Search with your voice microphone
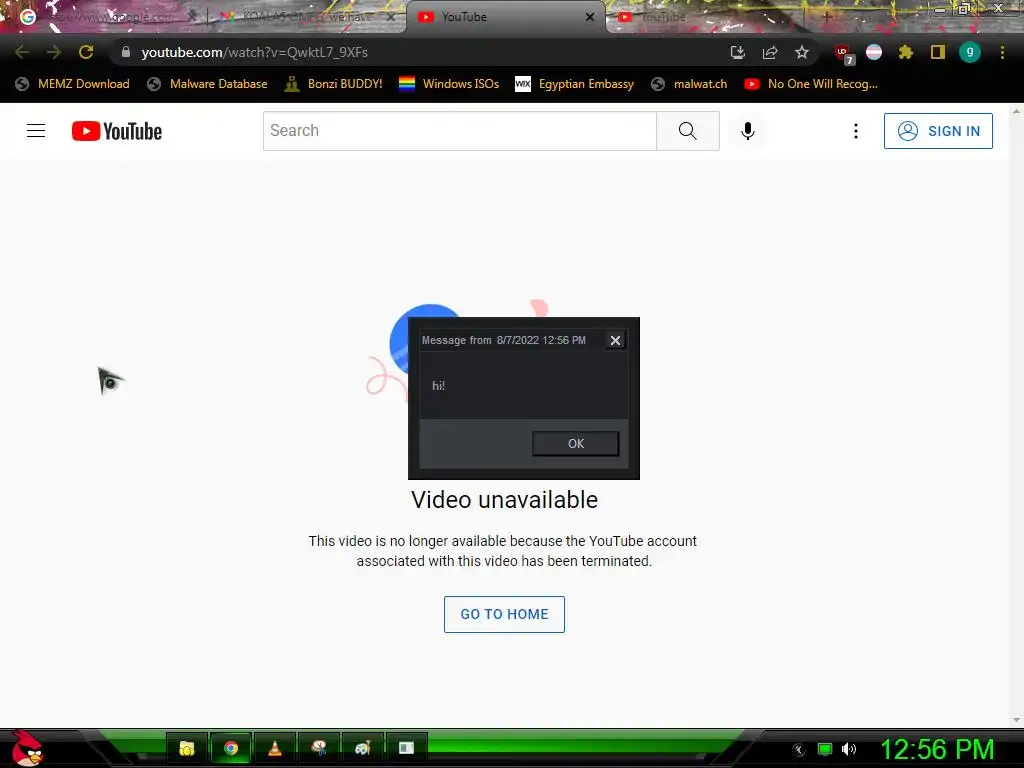This screenshot has width=1024, height=768. [748, 131]
